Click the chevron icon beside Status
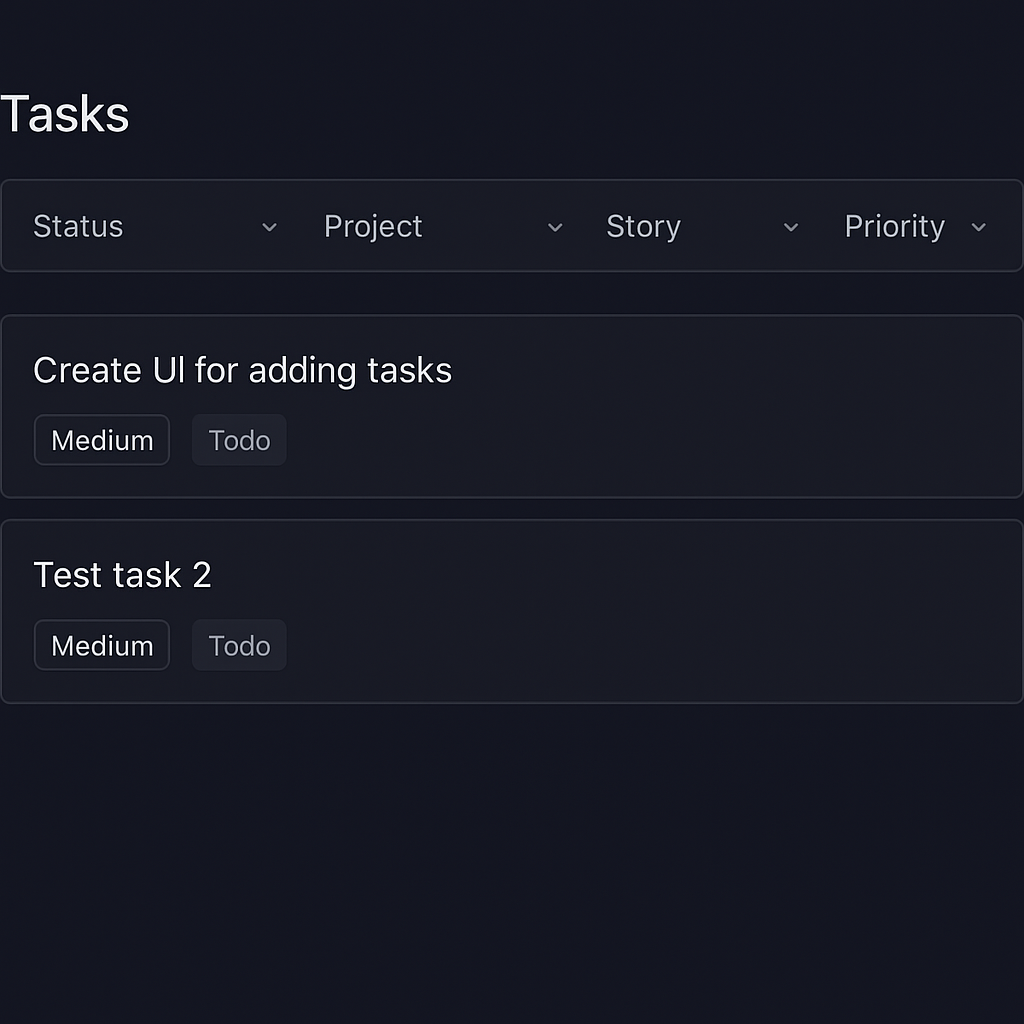Image resolution: width=1024 pixels, height=1024 pixels. (269, 227)
